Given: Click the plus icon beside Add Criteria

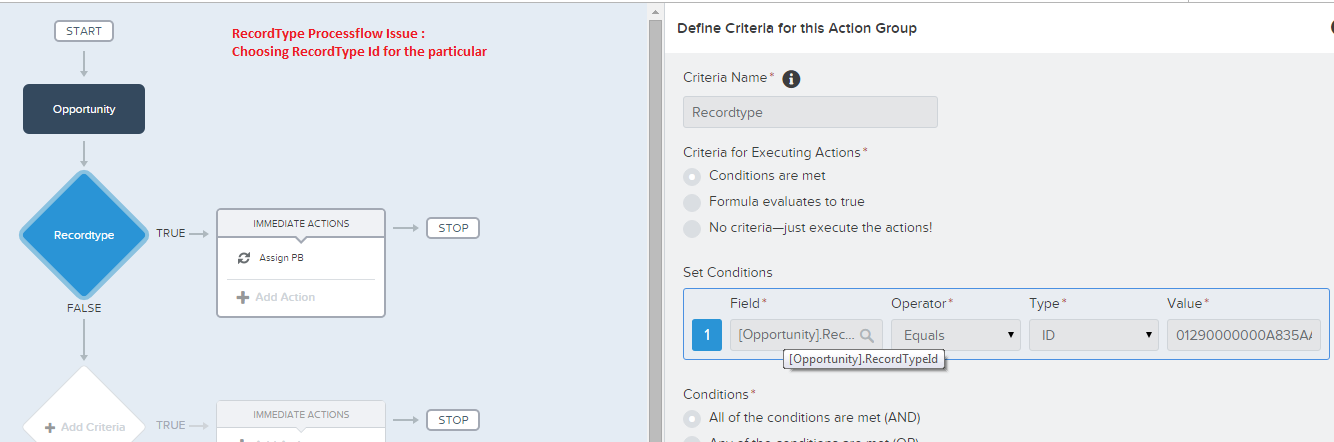Looking at the screenshot, I should pos(50,428).
